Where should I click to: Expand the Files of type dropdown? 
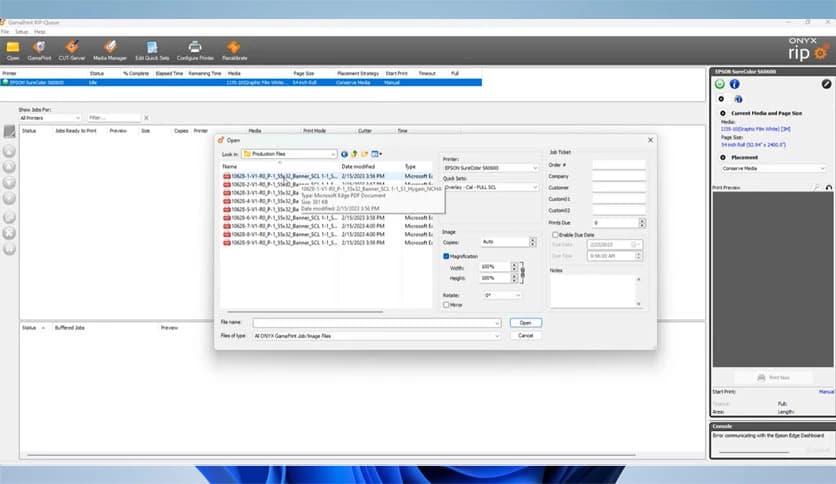pyautogui.click(x=496, y=336)
